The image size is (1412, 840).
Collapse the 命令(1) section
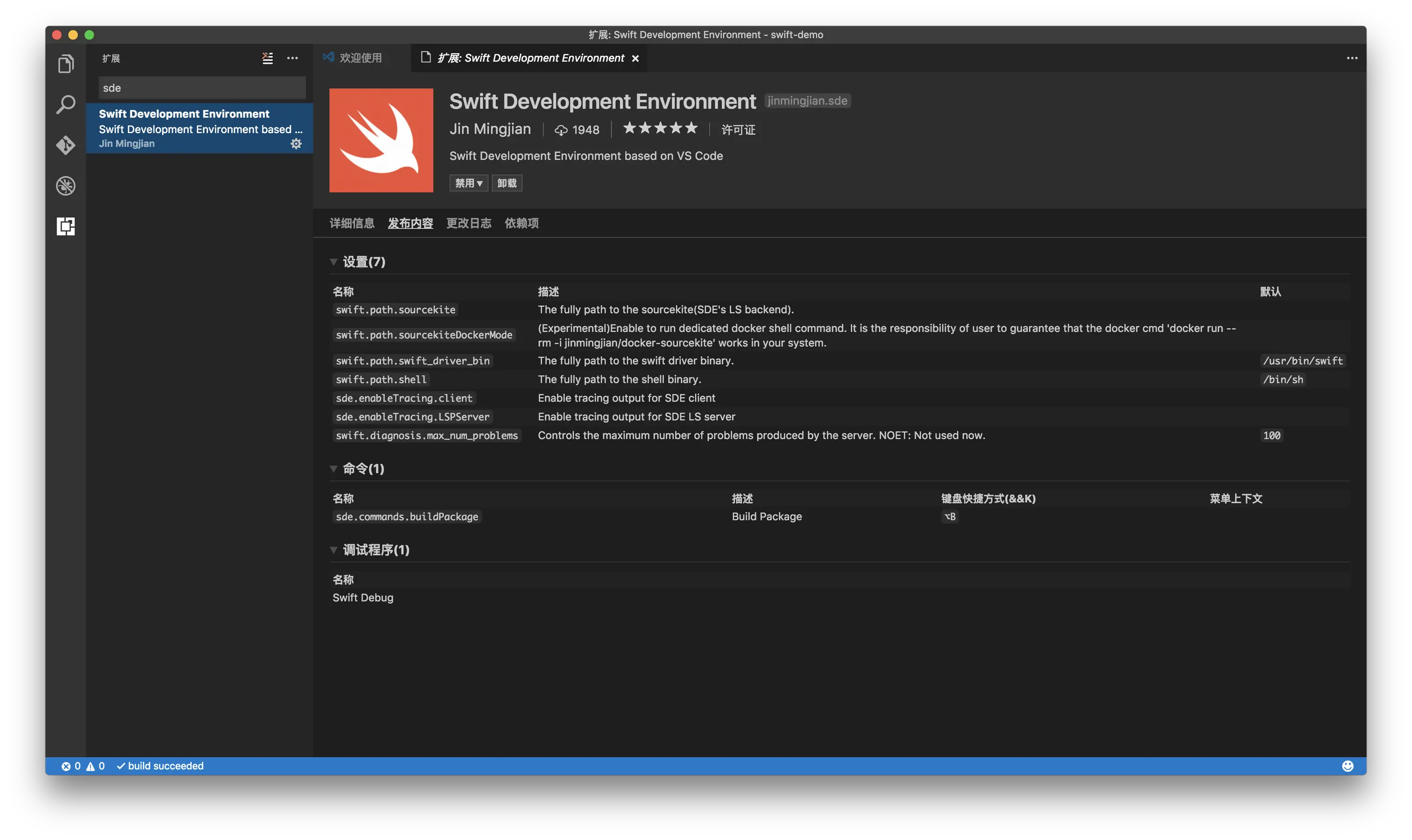[334, 469]
